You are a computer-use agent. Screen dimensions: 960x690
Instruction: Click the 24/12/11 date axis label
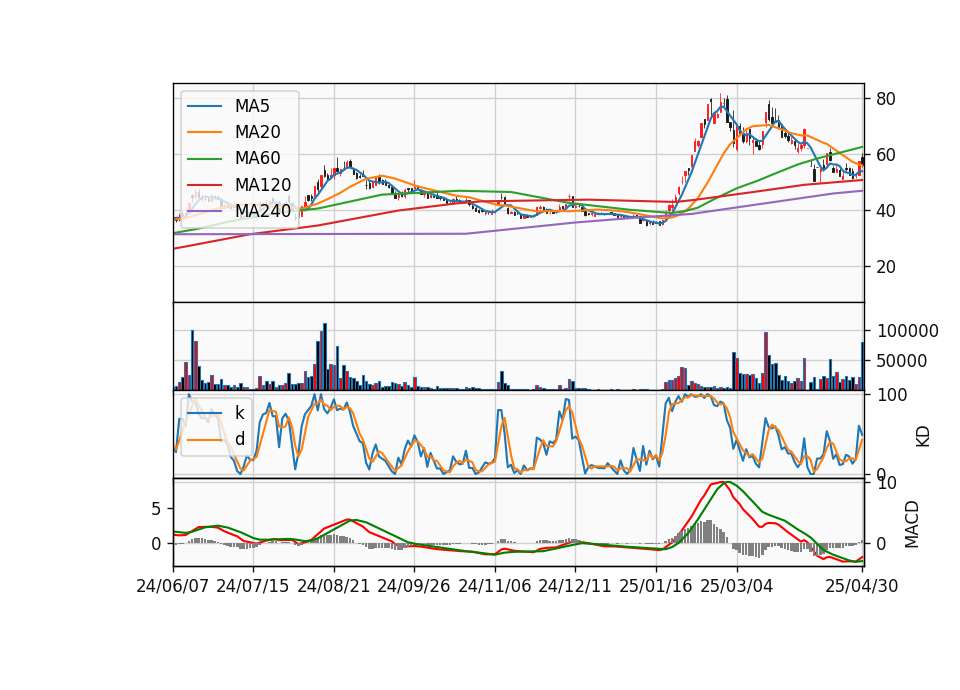(575, 586)
